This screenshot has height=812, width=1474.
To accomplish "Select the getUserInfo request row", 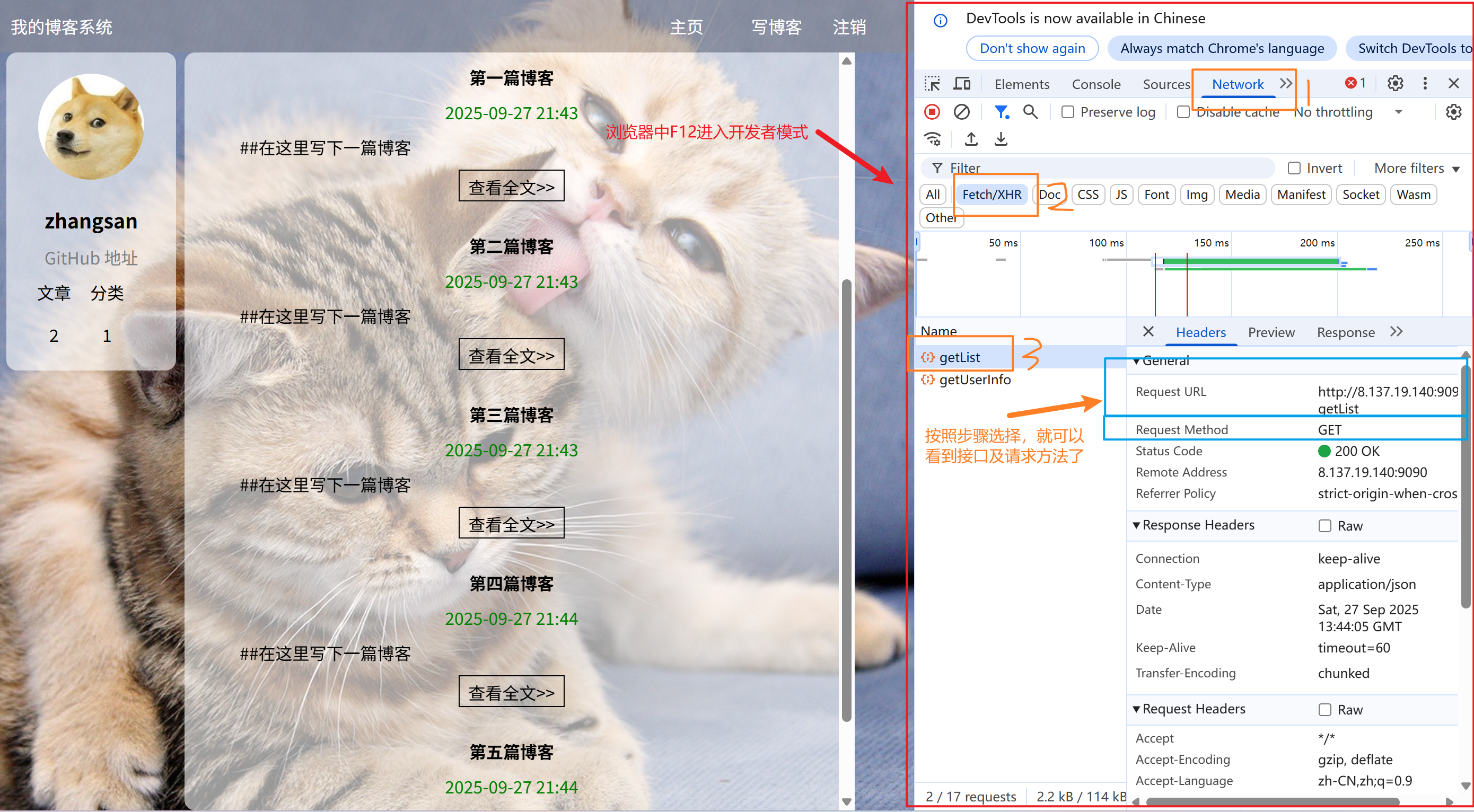I will click(1020, 379).
